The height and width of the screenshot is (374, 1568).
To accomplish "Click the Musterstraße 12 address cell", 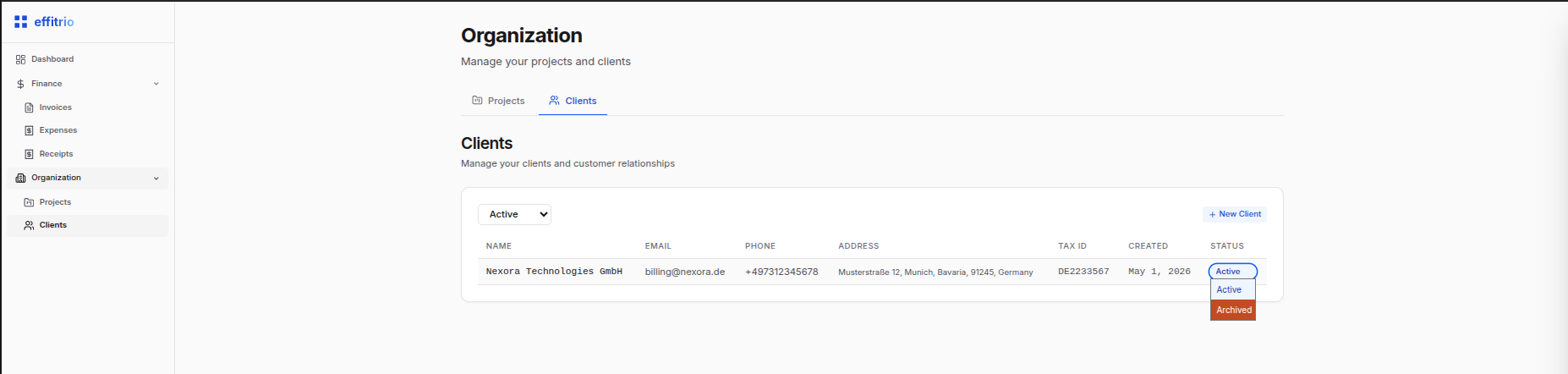I will pyautogui.click(x=935, y=272).
